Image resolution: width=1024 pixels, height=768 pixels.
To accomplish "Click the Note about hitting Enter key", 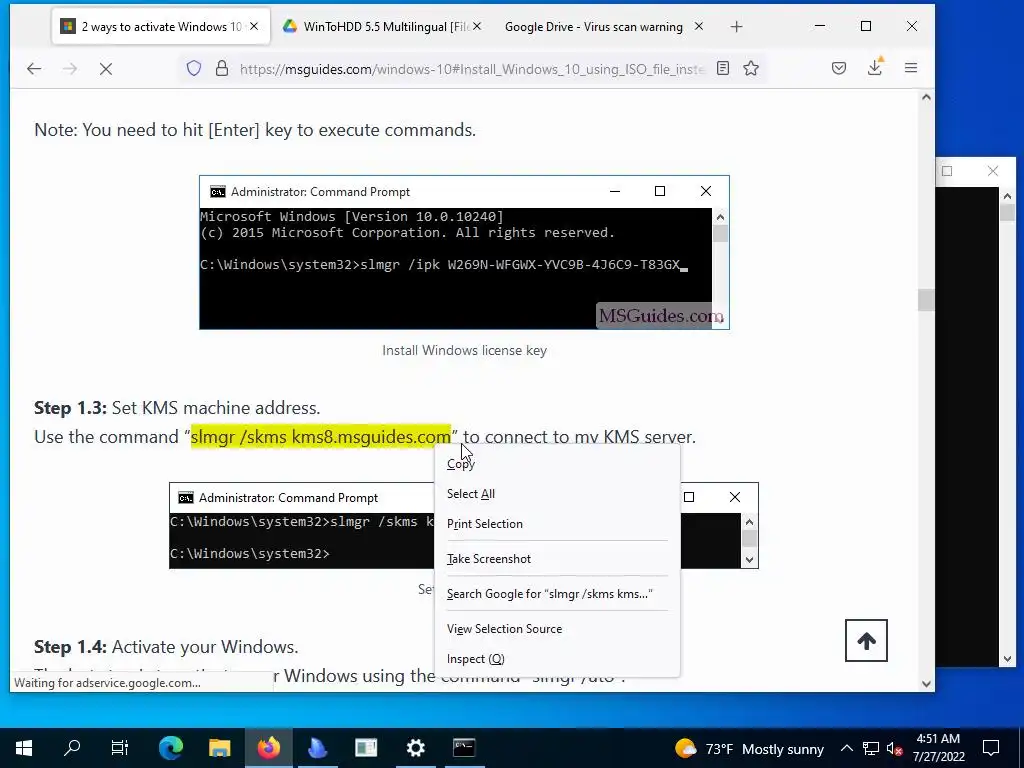I will pyautogui.click(x=255, y=130).
